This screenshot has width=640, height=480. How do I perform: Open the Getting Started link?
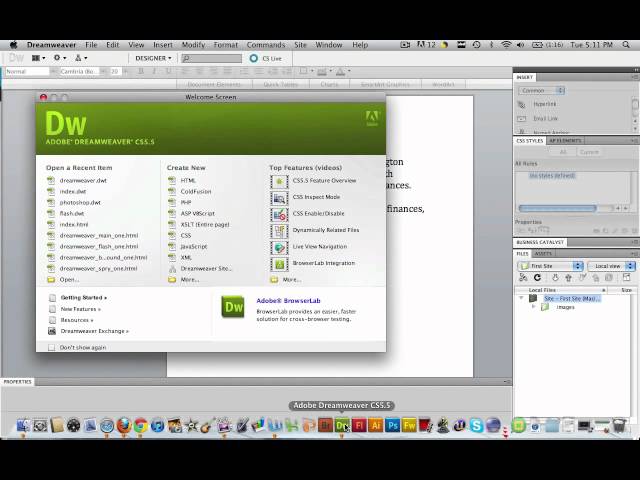click(x=83, y=298)
